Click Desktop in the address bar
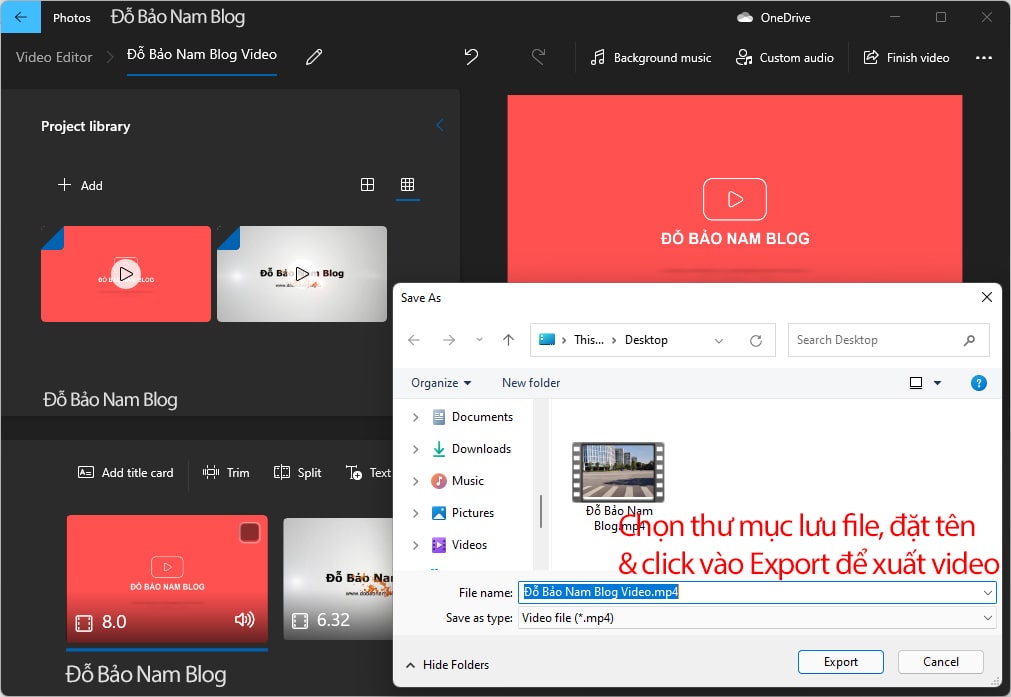The height and width of the screenshot is (697, 1011). pos(646,340)
